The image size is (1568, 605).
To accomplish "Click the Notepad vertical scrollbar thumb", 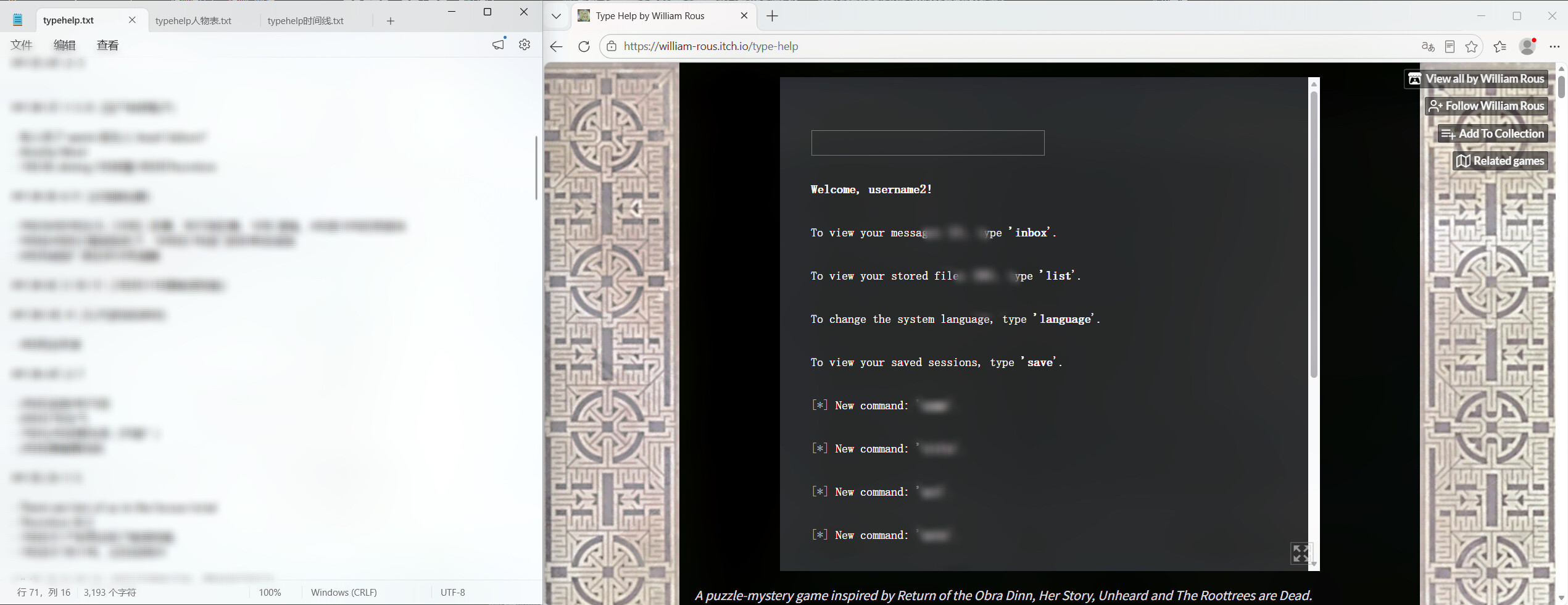I will [536, 167].
